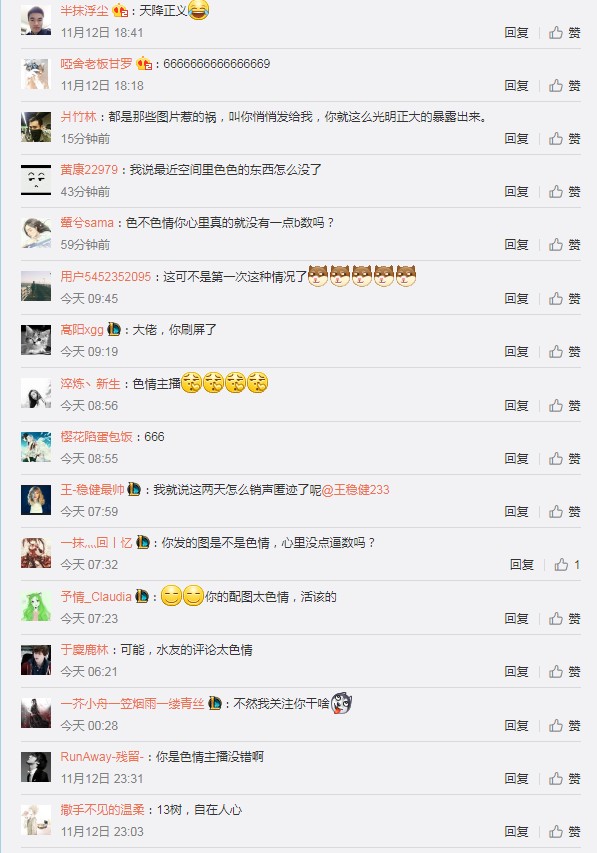Open the avatar of 王-稳健最帅

[x=36, y=499]
